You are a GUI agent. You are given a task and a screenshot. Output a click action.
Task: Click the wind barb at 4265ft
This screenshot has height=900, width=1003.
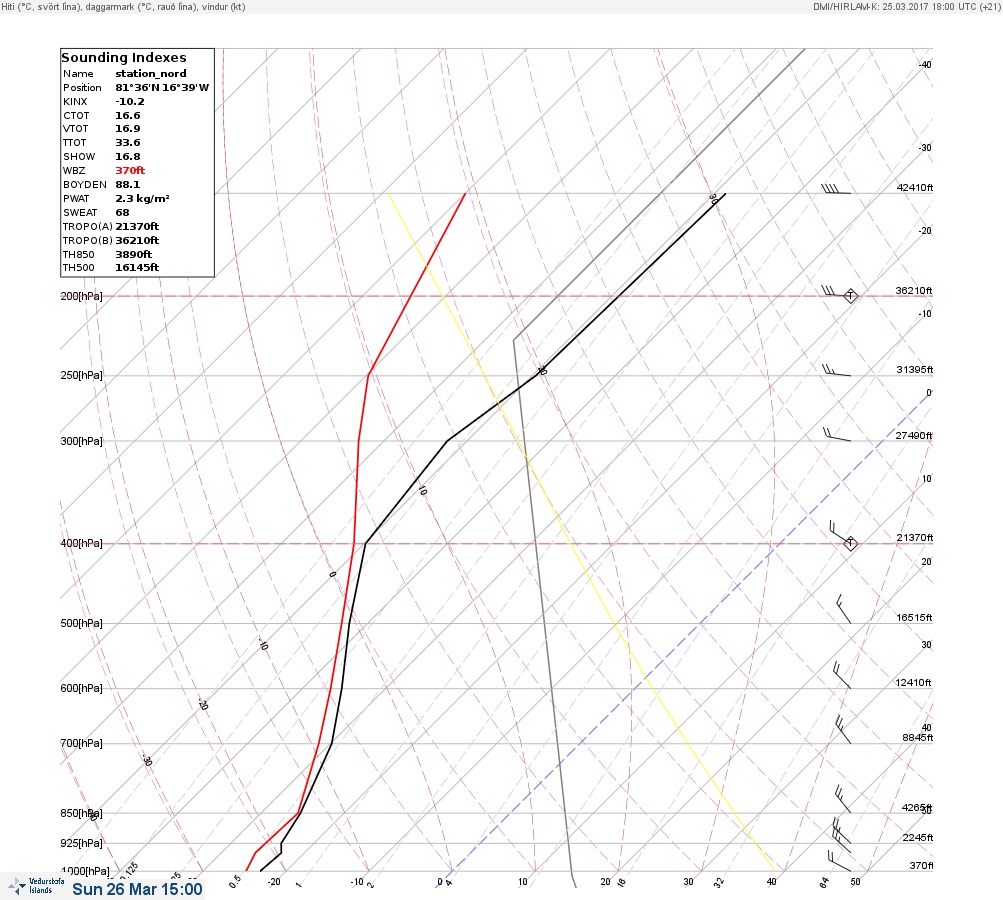pos(843,800)
